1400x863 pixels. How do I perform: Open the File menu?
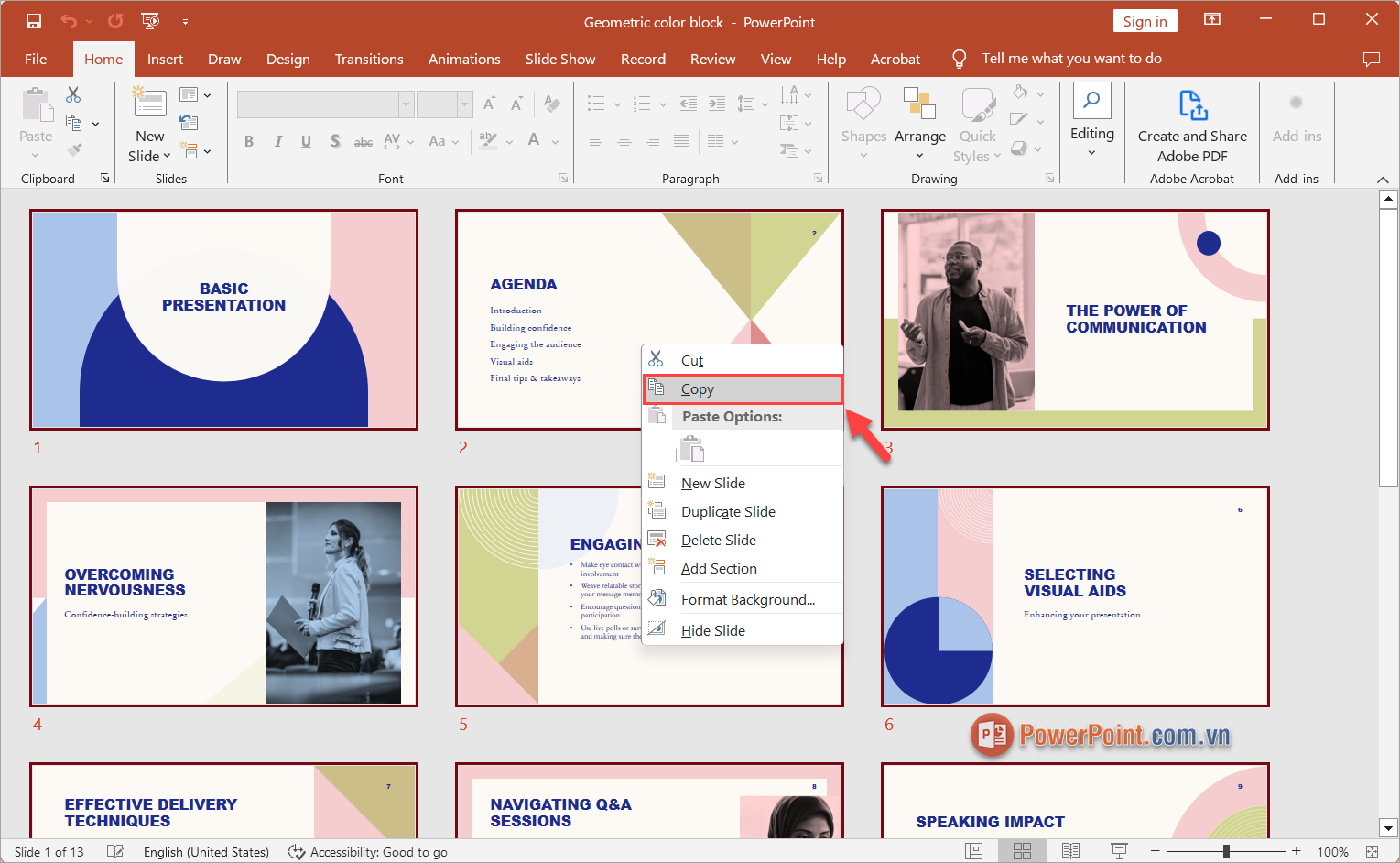(x=36, y=59)
